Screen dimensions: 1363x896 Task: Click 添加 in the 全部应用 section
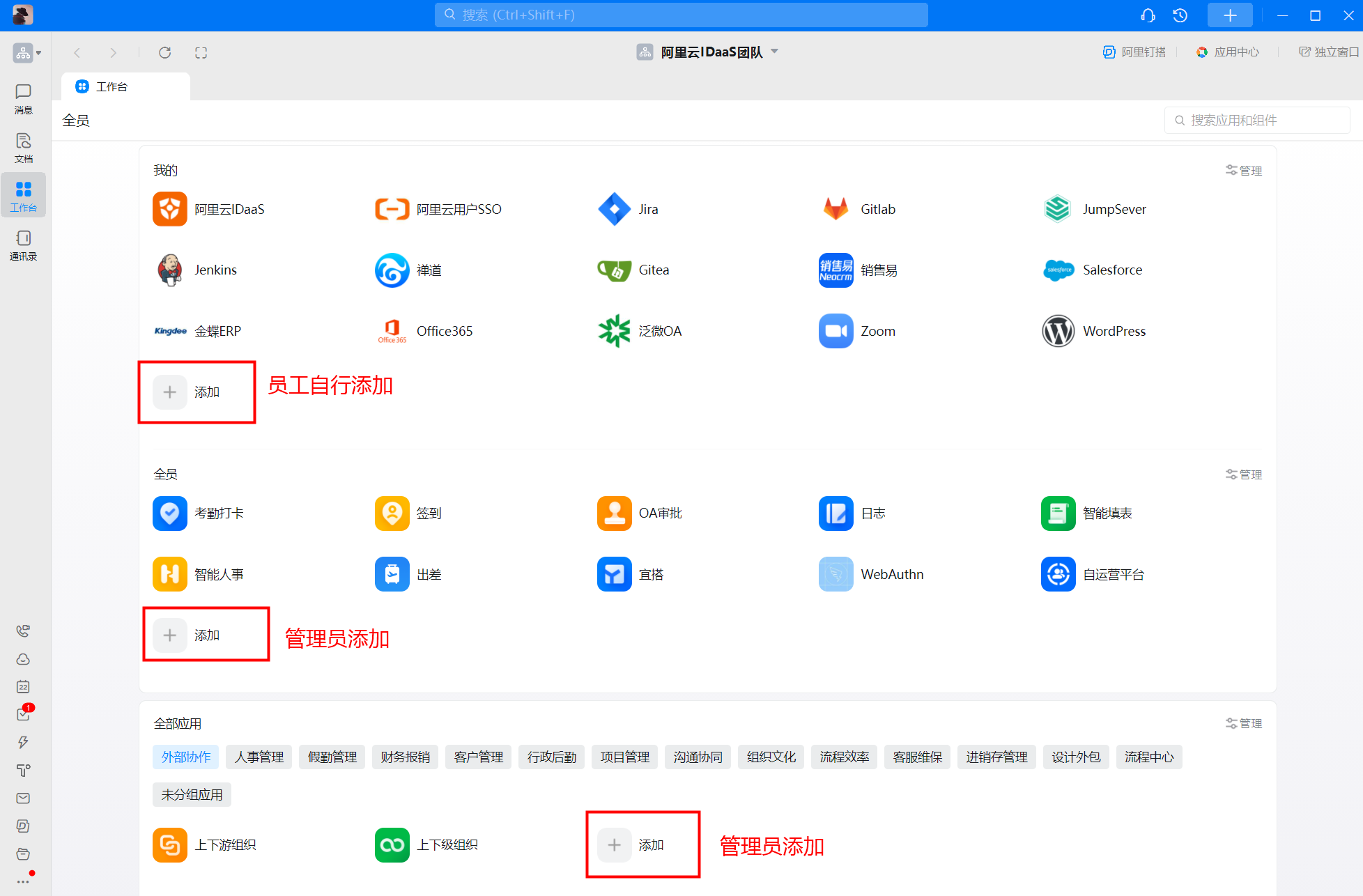pyautogui.click(x=631, y=845)
